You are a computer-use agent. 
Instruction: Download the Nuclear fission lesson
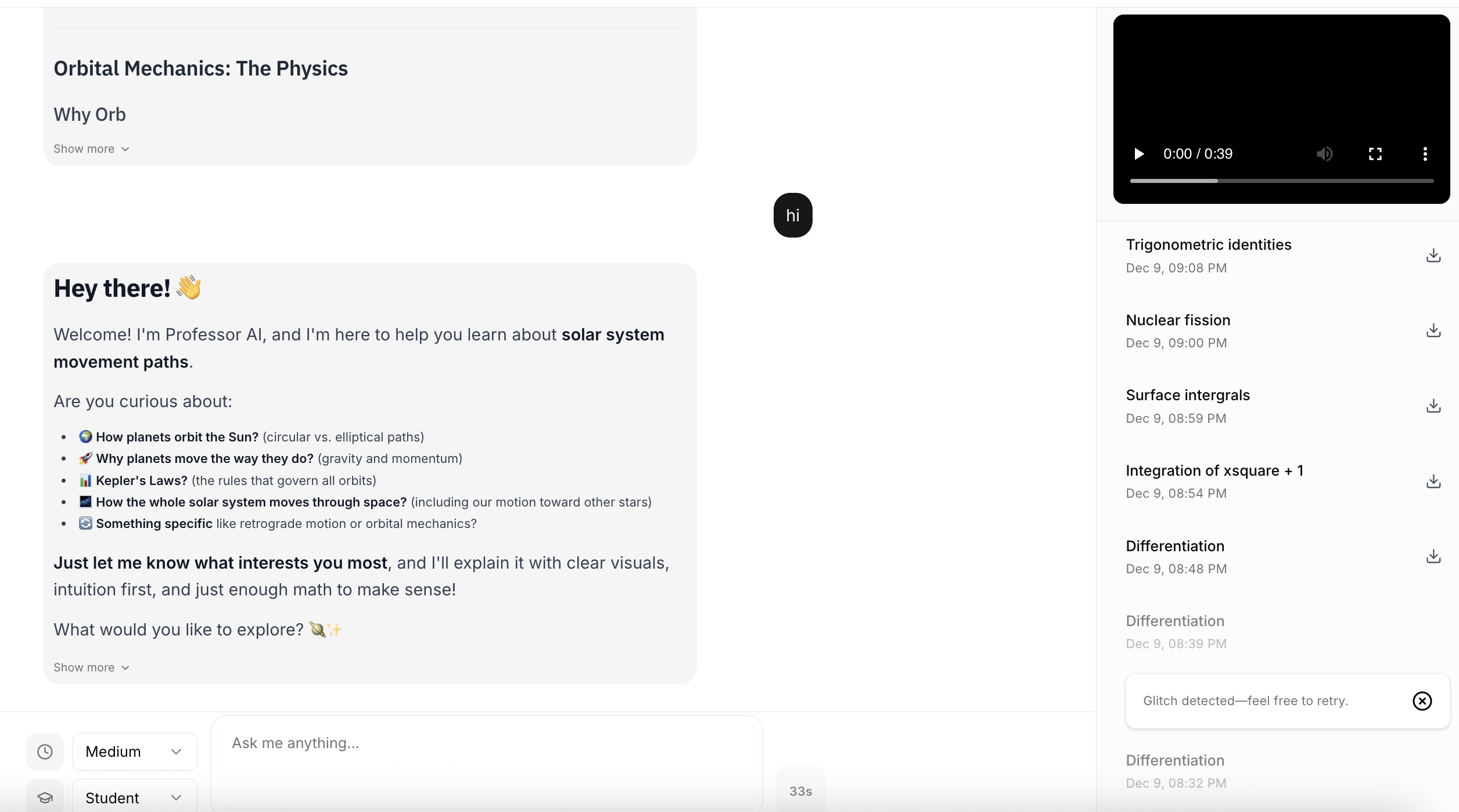tap(1433, 330)
